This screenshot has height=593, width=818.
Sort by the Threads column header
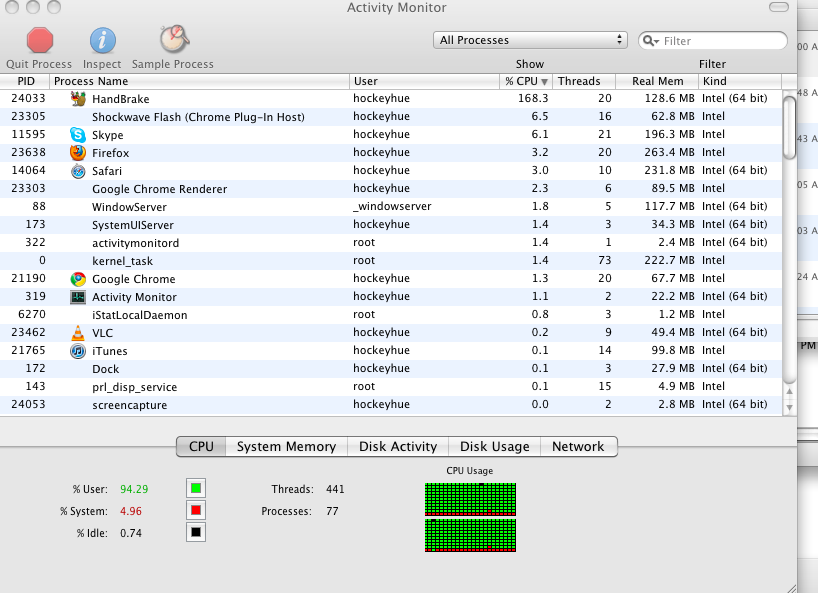[584, 81]
